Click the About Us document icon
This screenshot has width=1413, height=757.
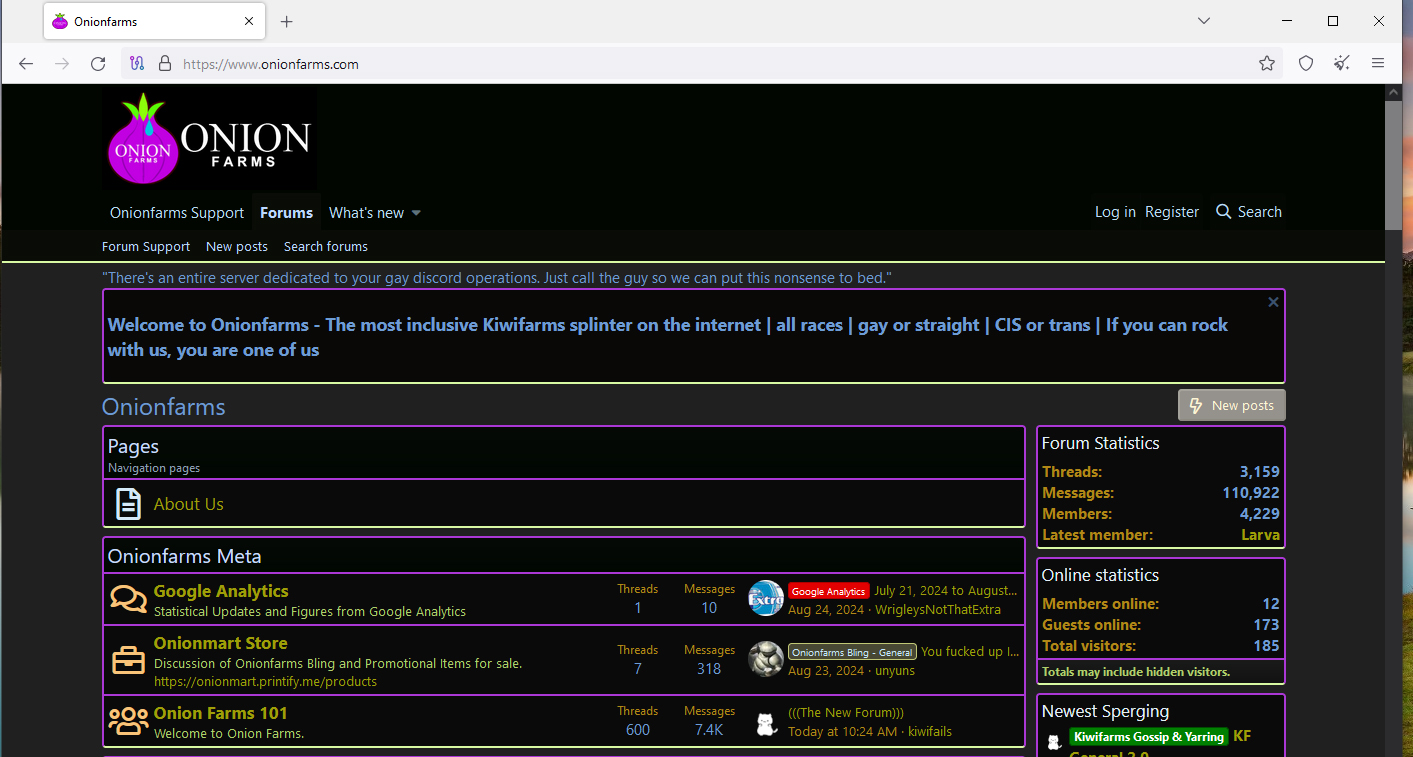tap(128, 504)
